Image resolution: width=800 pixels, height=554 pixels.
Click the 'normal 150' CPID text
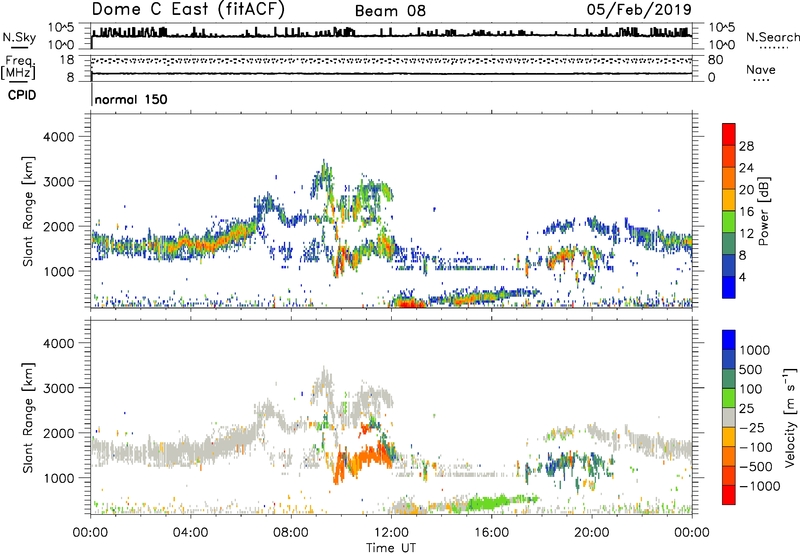point(131,99)
